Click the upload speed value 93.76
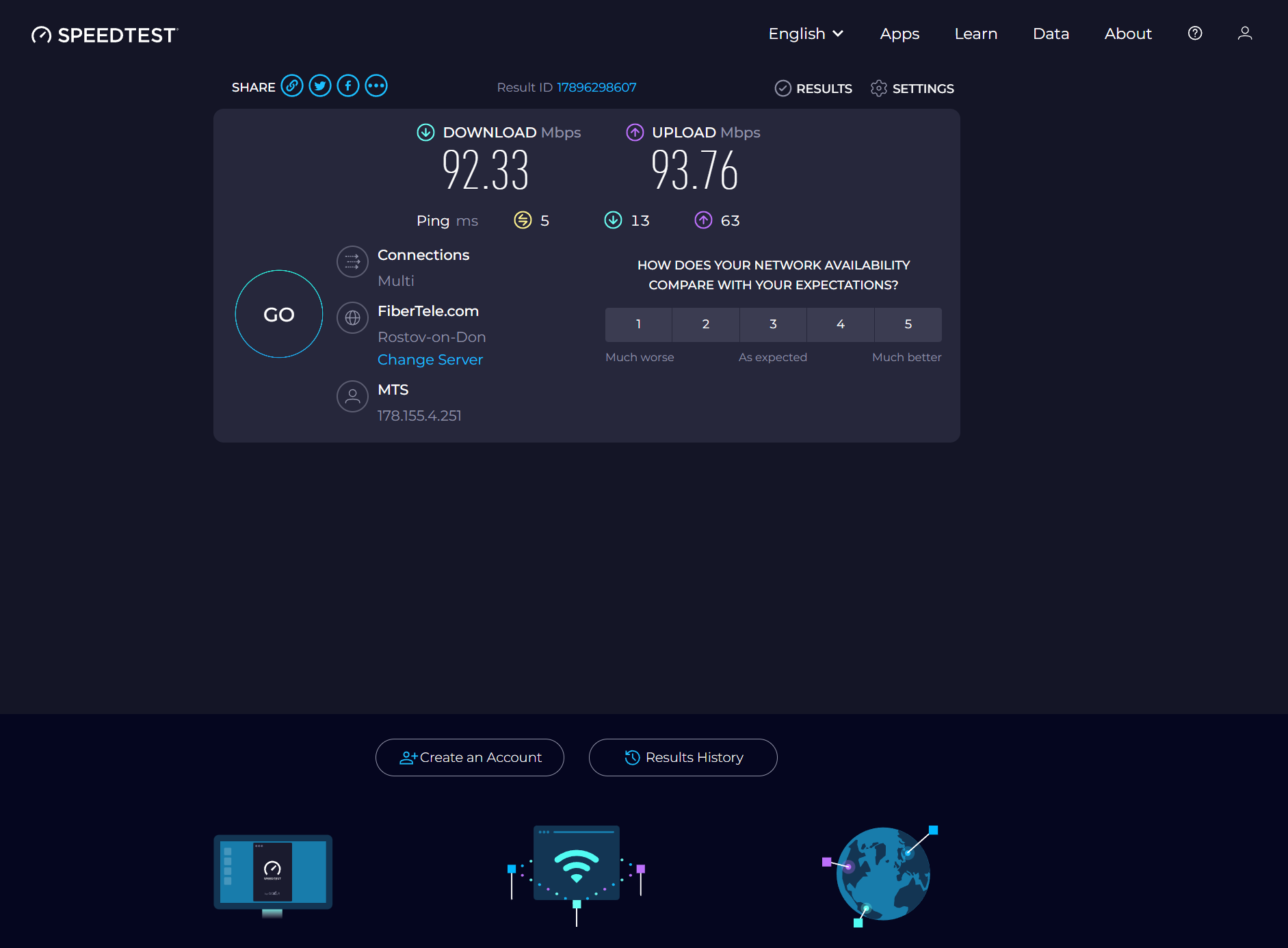Viewport: 1288px width, 948px height. point(695,170)
